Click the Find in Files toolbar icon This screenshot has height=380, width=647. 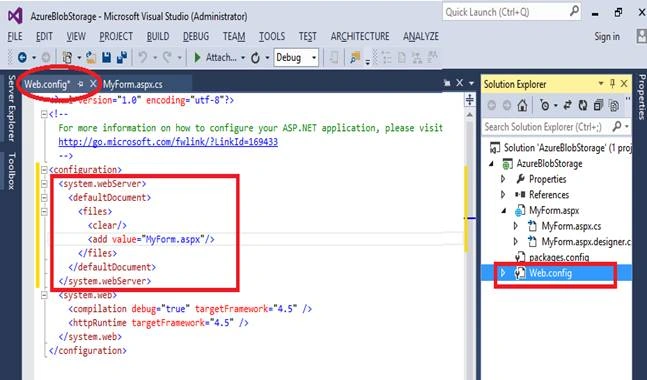click(x=354, y=57)
